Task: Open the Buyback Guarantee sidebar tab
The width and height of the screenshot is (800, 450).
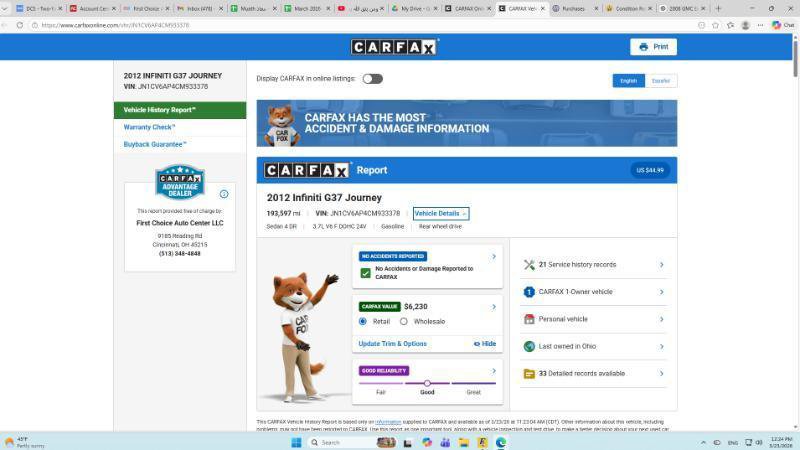Action: 155,144
